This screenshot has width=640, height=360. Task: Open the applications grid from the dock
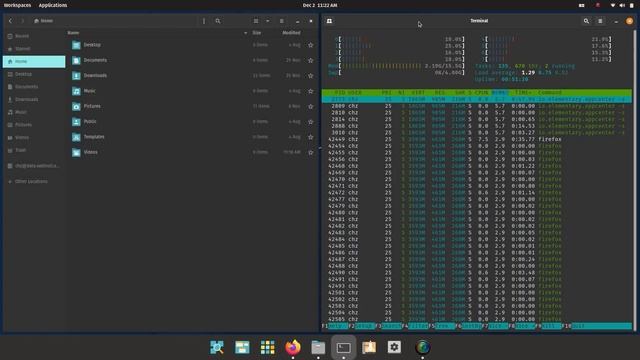click(x=267, y=347)
